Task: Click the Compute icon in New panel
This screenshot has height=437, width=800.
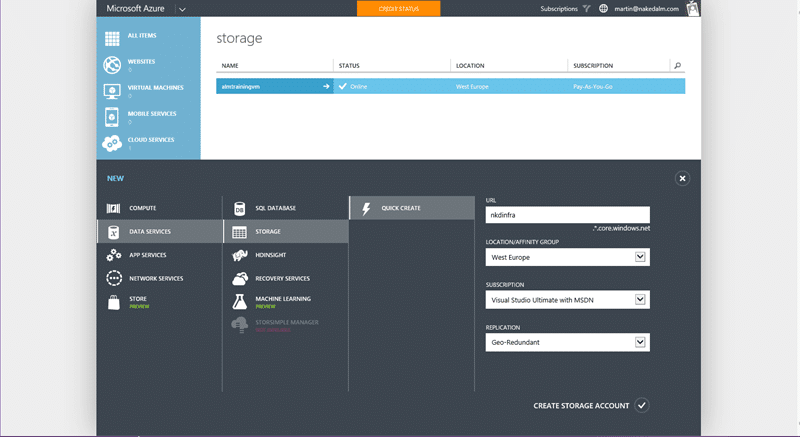Action: click(x=113, y=208)
